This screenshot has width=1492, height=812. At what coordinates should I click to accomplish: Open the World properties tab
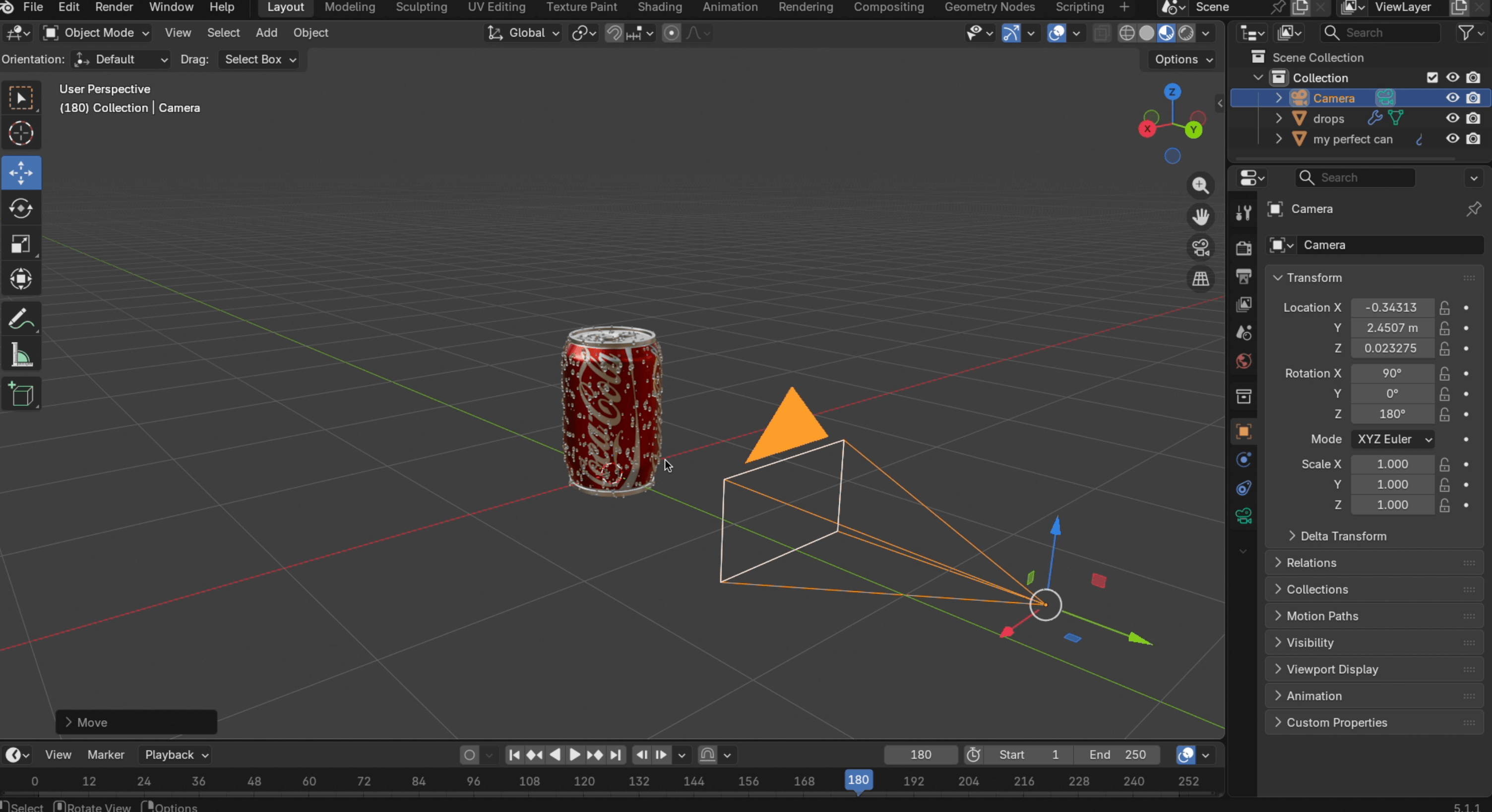coord(1243,361)
